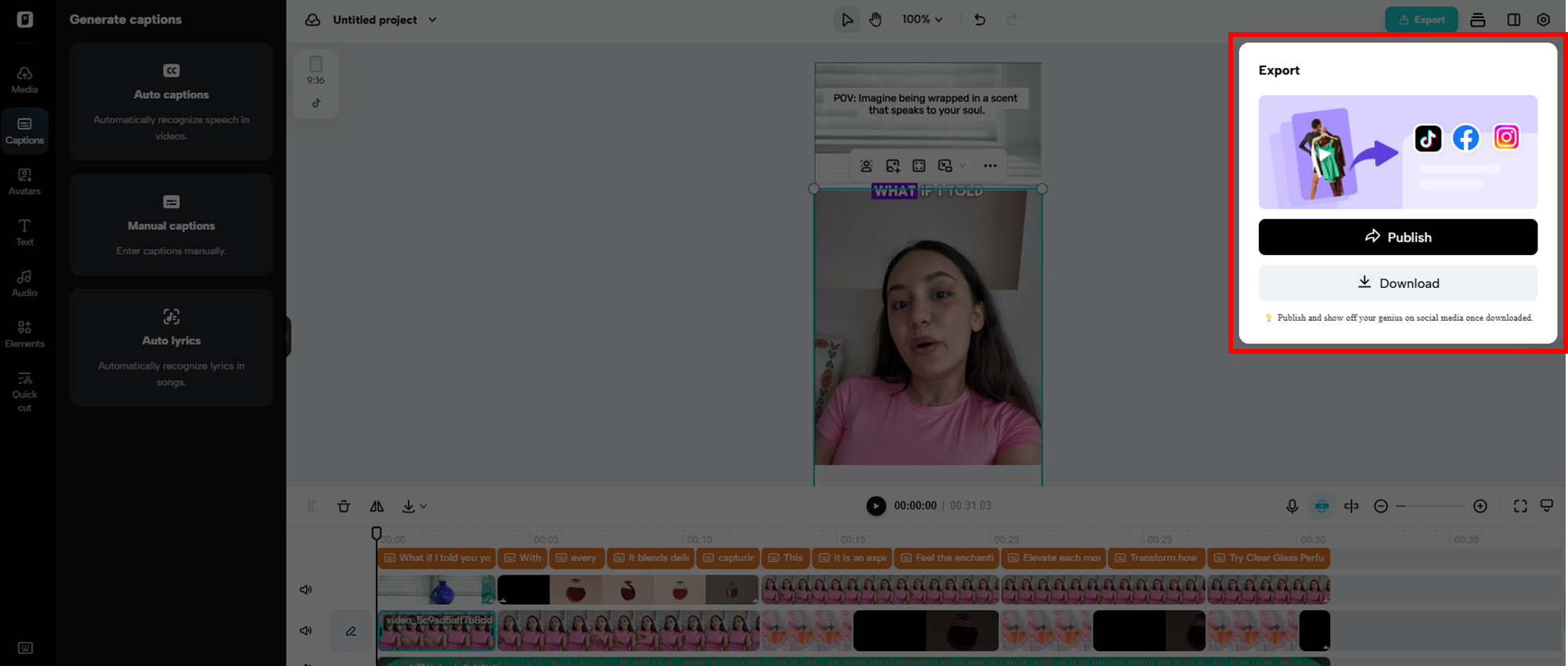Click the person cutout icon in floating toolbar
1568x666 pixels.
(x=866, y=166)
